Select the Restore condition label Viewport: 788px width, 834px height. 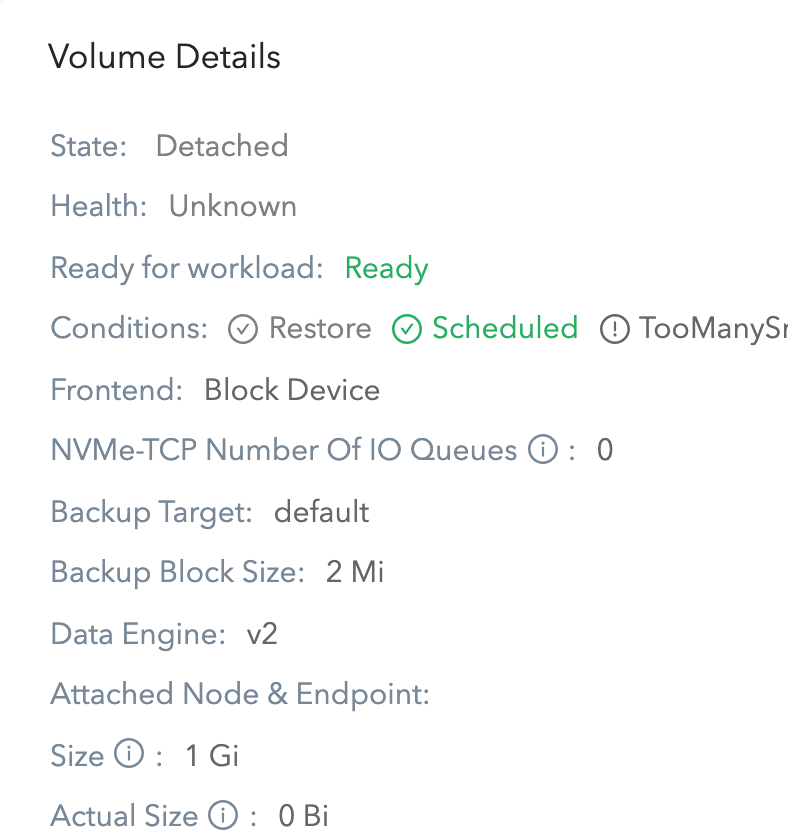pyautogui.click(x=320, y=328)
